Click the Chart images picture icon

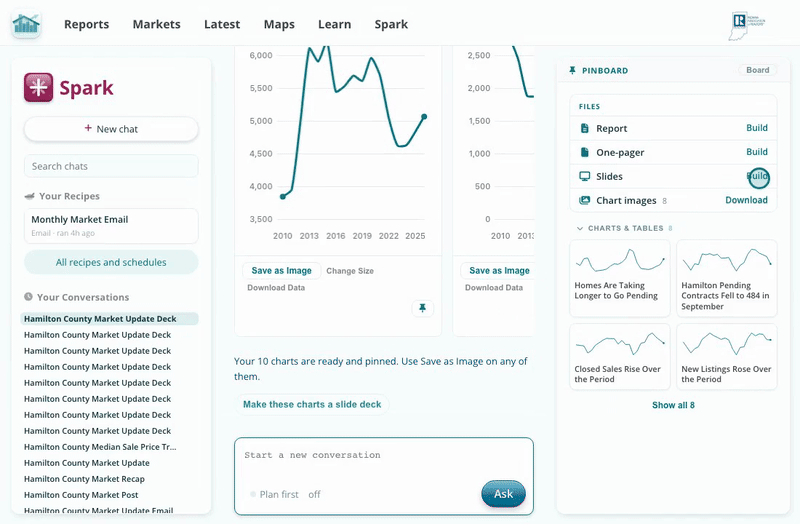(585, 200)
